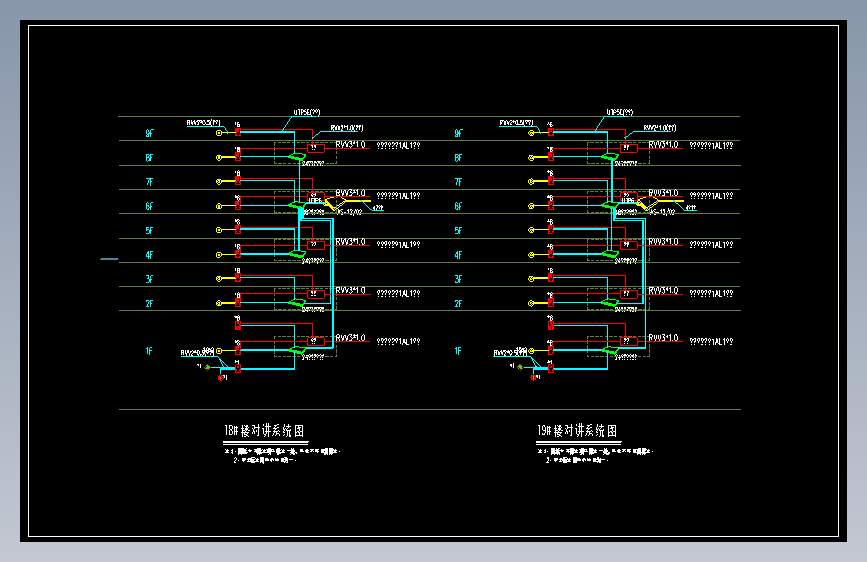The height and width of the screenshot is (562, 867).
Task: Select the 8F RVV3*1.0 label in 18# diagram
Action: point(351,144)
